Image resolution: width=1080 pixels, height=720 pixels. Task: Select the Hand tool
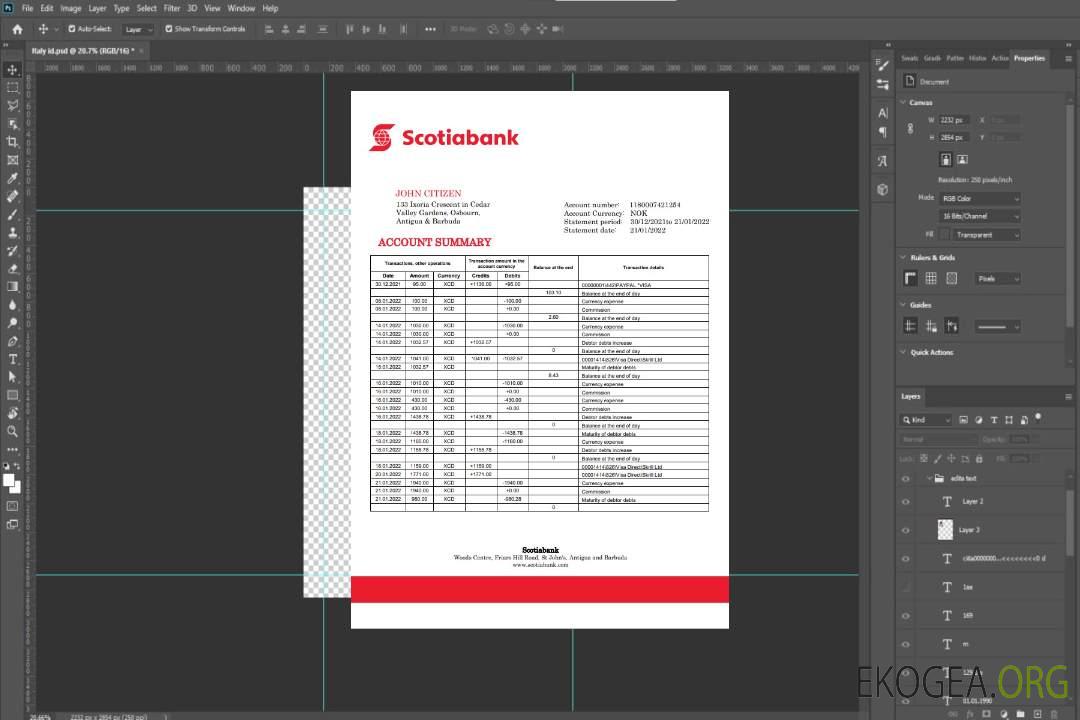point(12,413)
